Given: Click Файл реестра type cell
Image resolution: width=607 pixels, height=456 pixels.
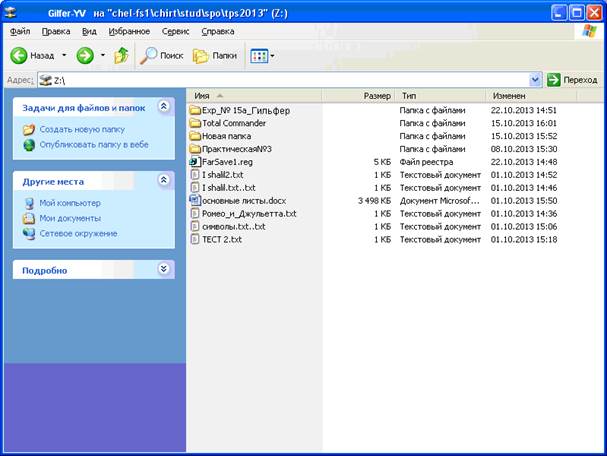Looking at the screenshot, I should coord(426,162).
